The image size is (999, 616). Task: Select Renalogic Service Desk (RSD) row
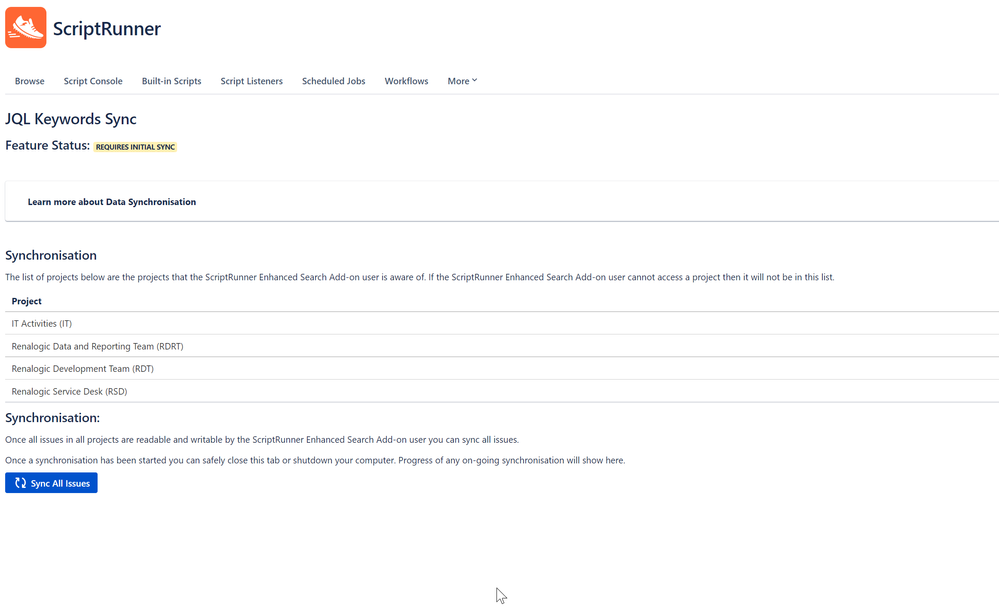click(502, 392)
